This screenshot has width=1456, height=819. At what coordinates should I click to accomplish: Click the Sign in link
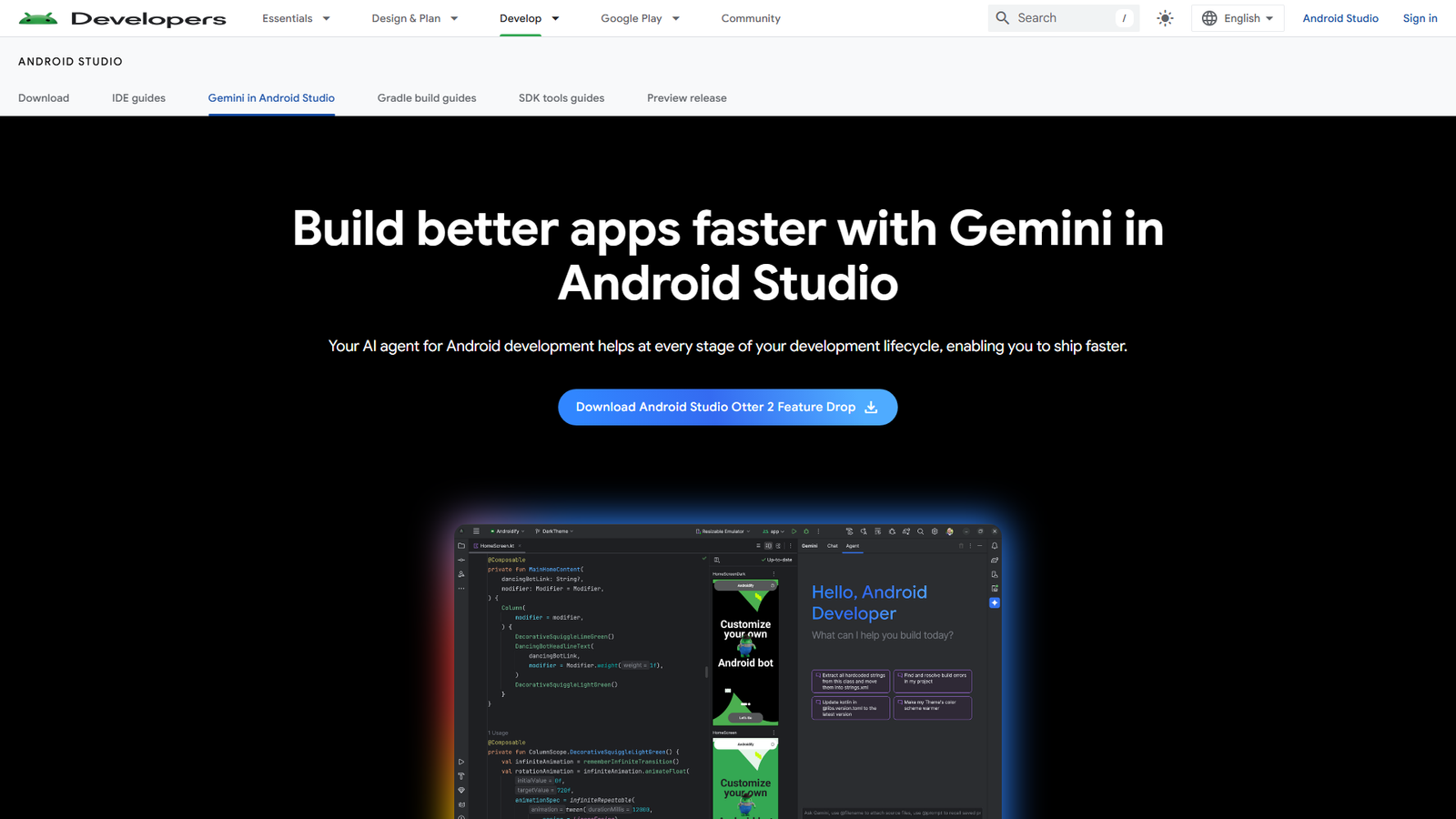[x=1420, y=17]
